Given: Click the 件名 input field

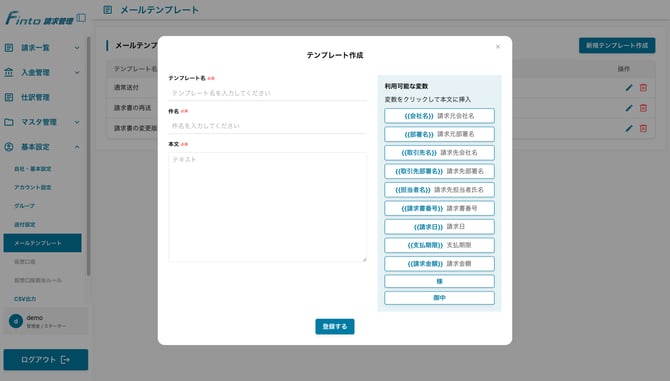Looking at the screenshot, I should pos(267,126).
